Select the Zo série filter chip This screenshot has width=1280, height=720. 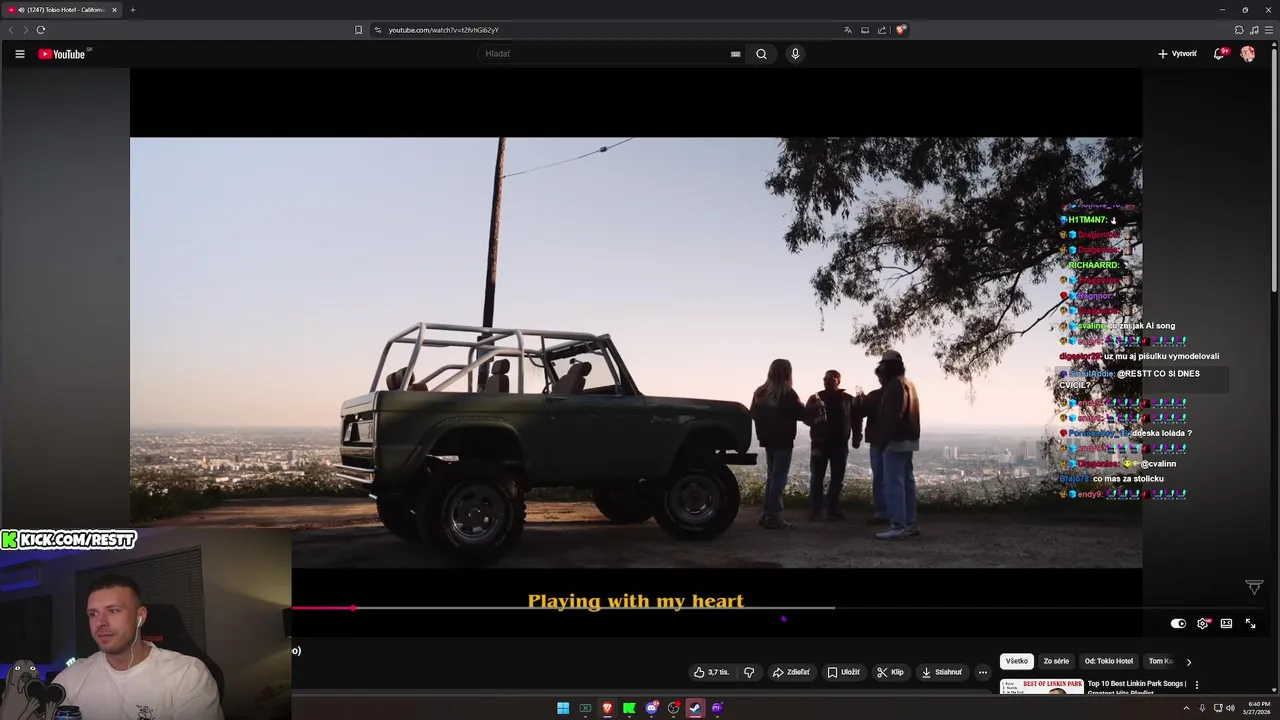pyautogui.click(x=1056, y=661)
